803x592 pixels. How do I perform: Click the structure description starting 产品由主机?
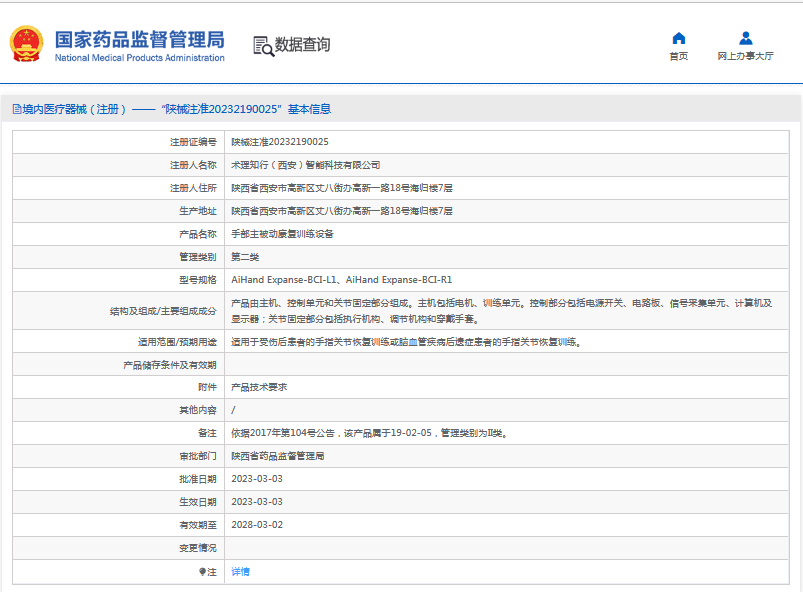[x=501, y=311]
